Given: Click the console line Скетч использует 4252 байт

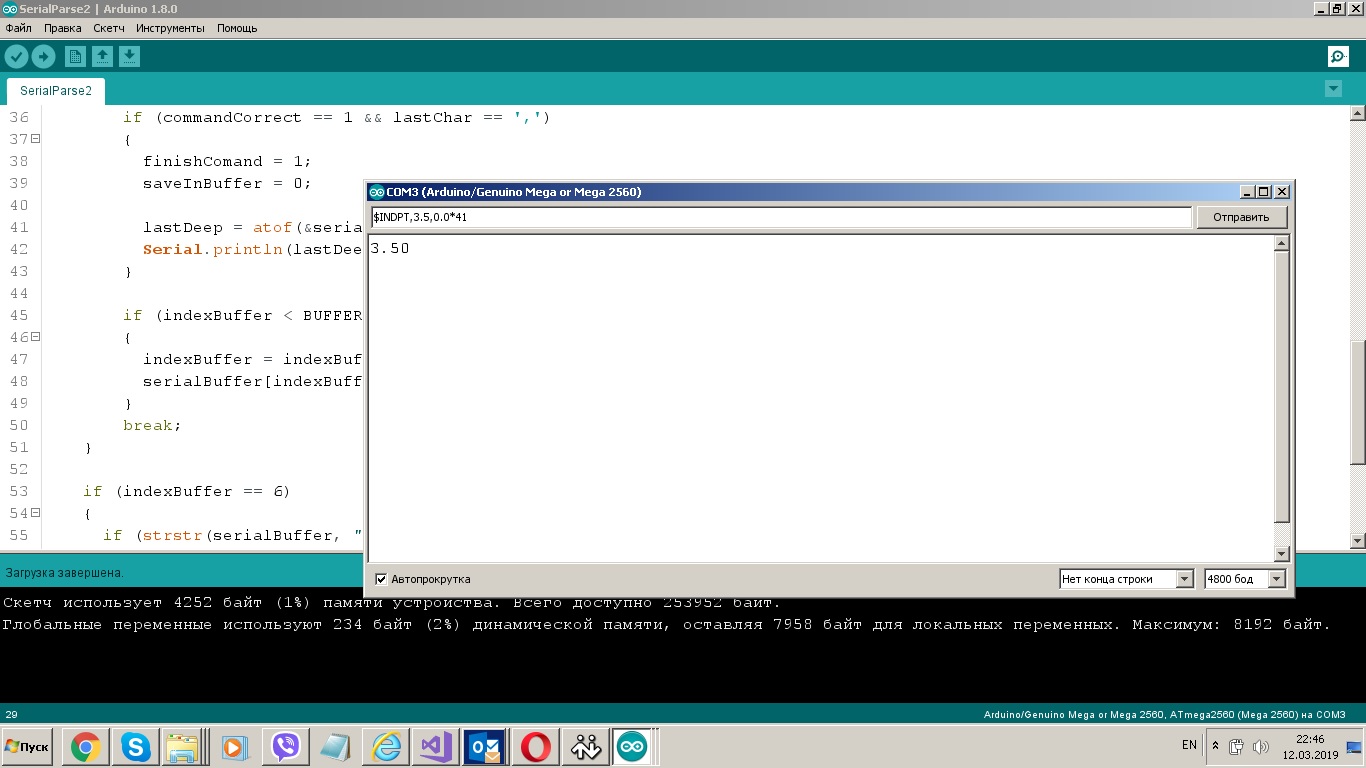Looking at the screenshot, I should pos(392,602).
